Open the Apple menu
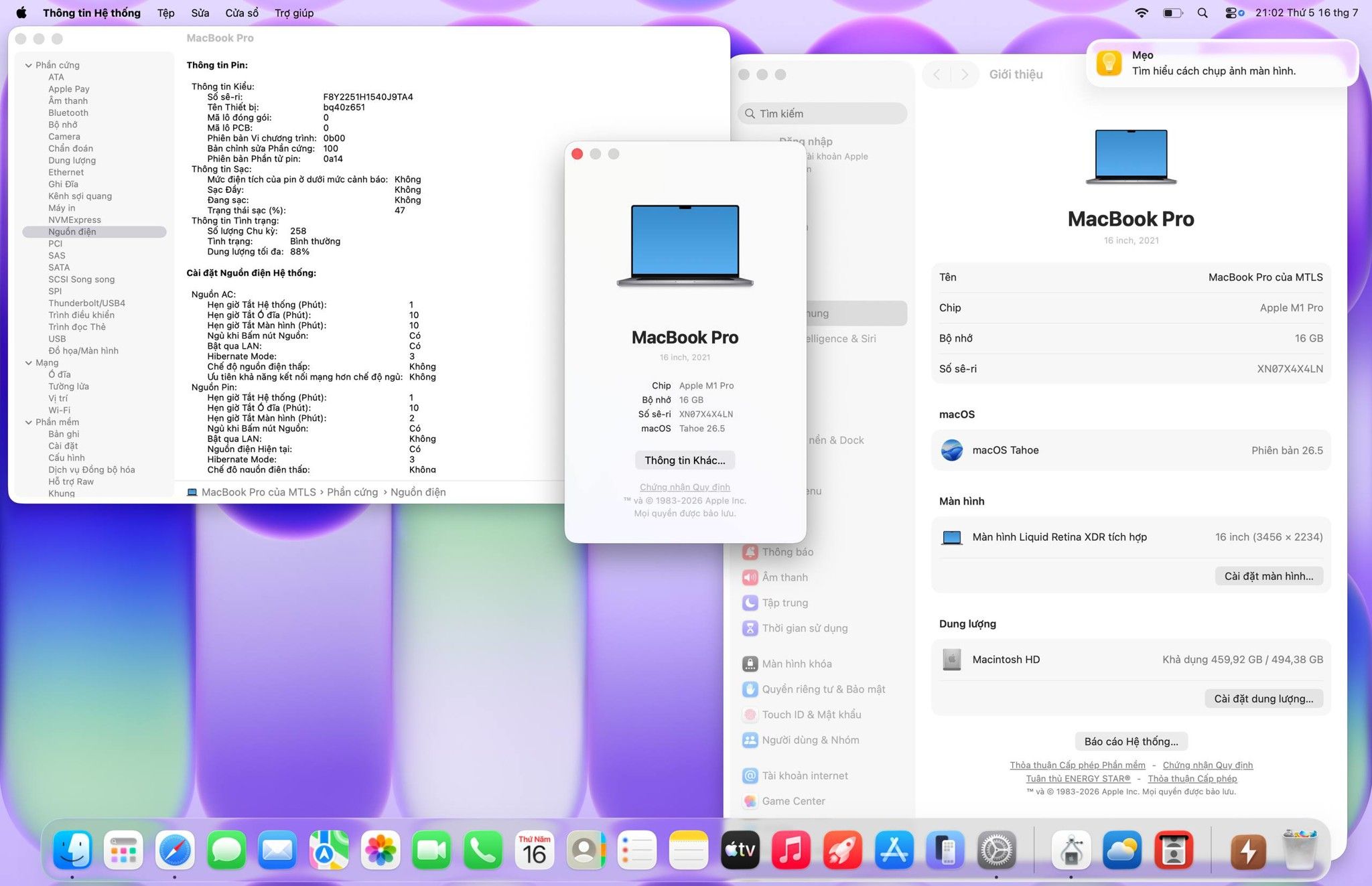1372x886 pixels. [21, 13]
